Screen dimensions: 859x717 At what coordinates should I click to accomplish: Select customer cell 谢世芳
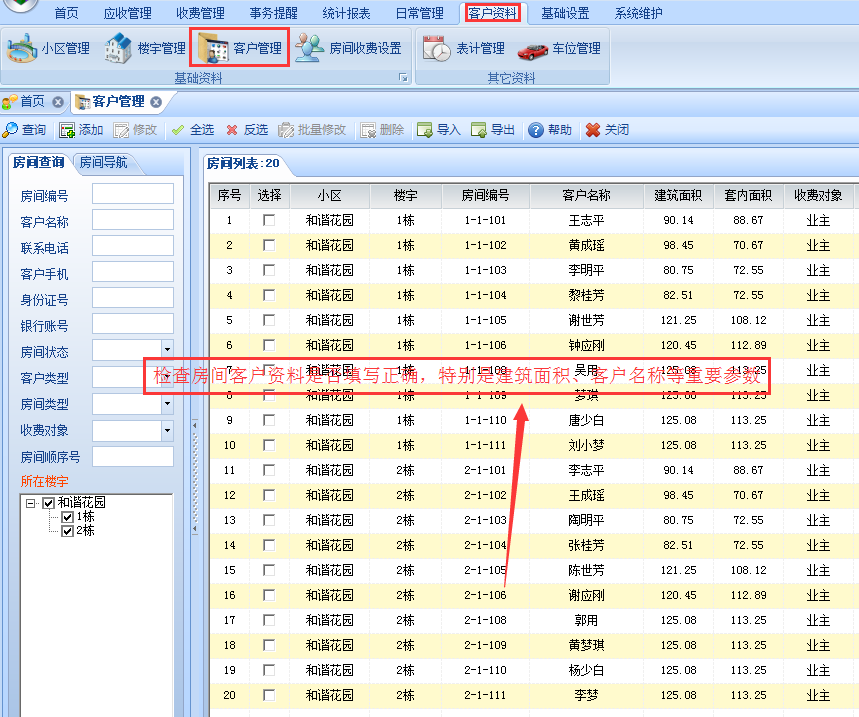pos(586,320)
